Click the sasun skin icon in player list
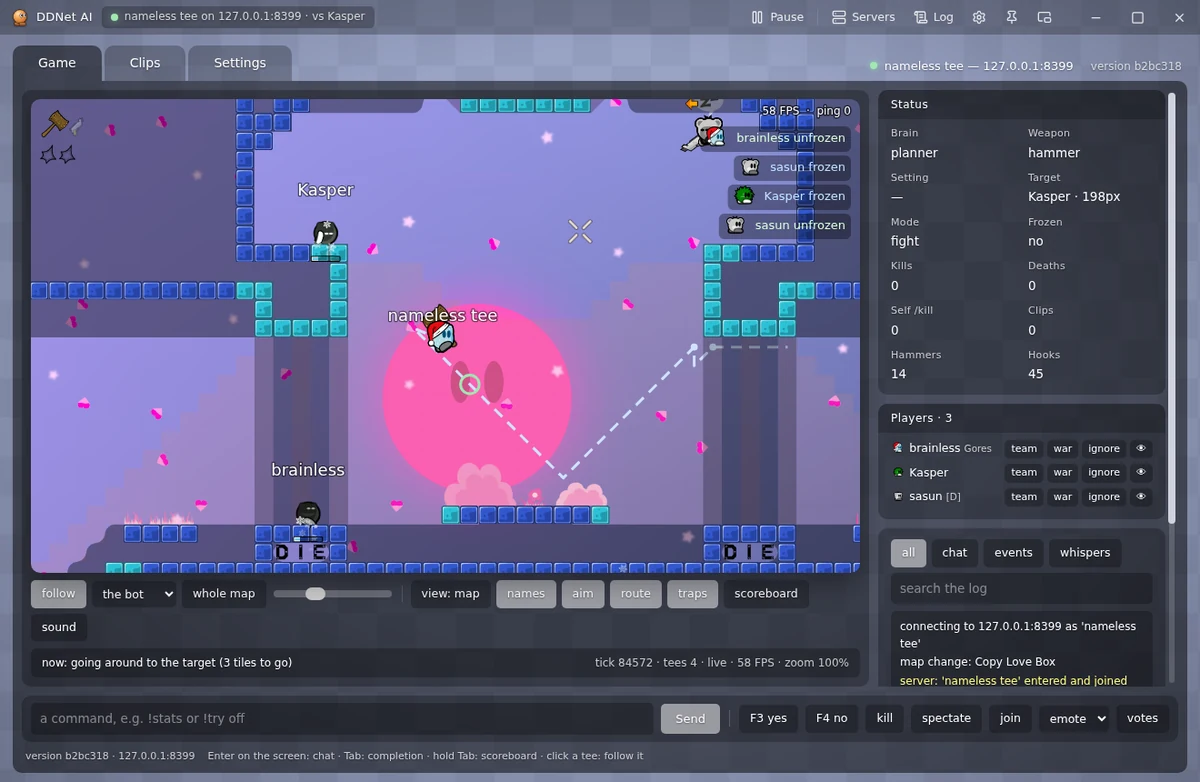 click(898, 496)
